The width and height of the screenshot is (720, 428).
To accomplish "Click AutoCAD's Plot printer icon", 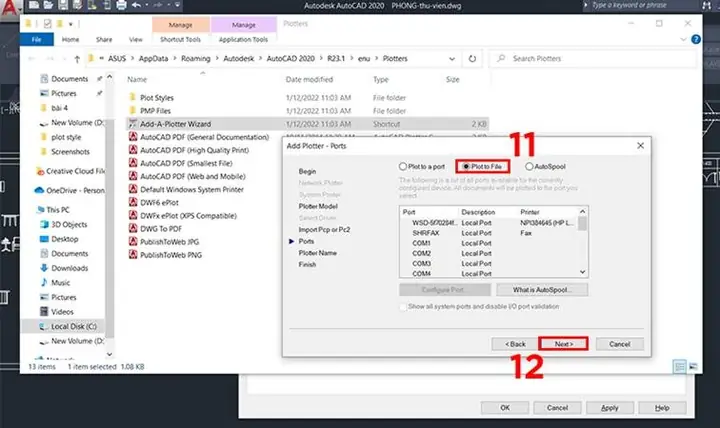I will tap(121, 6).
